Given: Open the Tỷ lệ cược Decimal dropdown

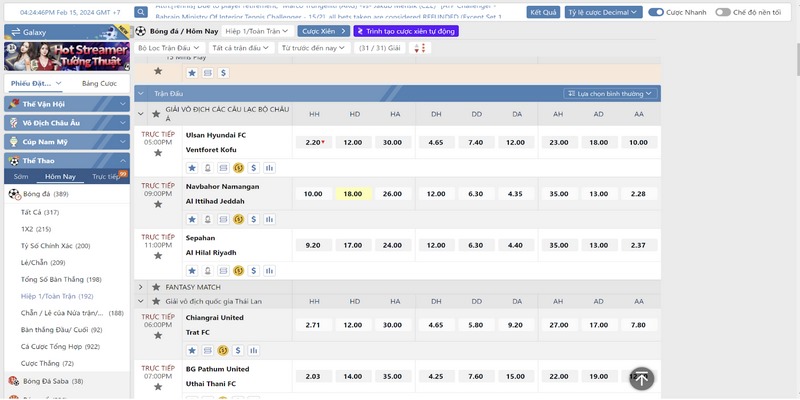Looking at the screenshot, I should click(603, 12).
